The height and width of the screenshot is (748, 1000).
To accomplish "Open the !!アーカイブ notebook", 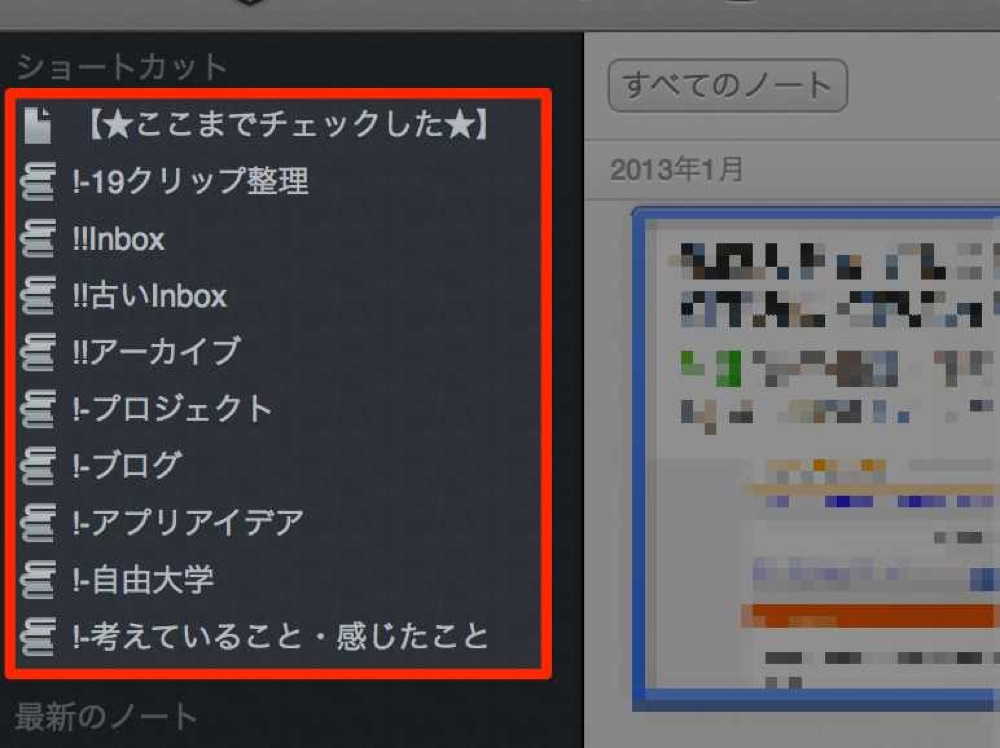I will pos(157,352).
